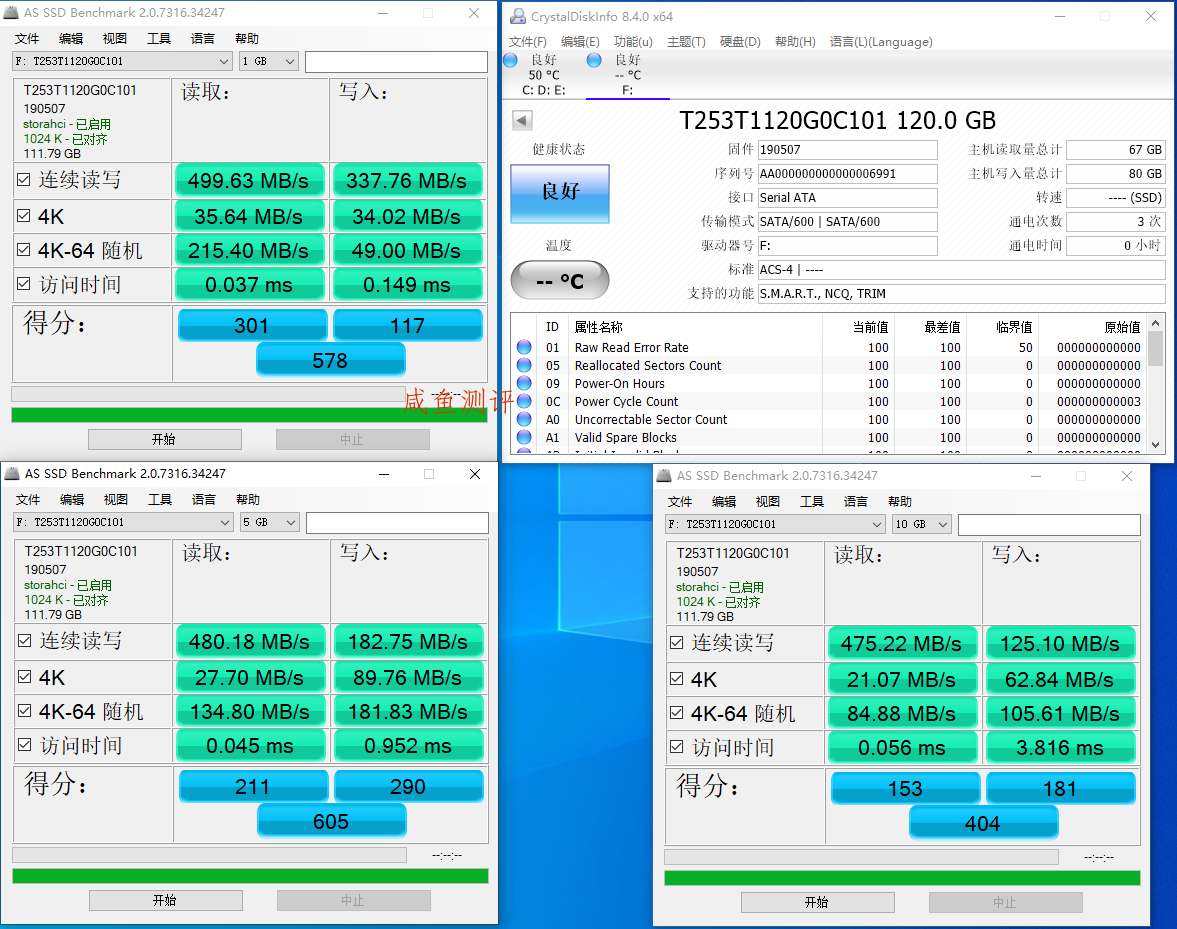This screenshot has height=929, width=1177.
Task: Open 主题(T) menu in CrystalDiskInfo
Action: 686,42
